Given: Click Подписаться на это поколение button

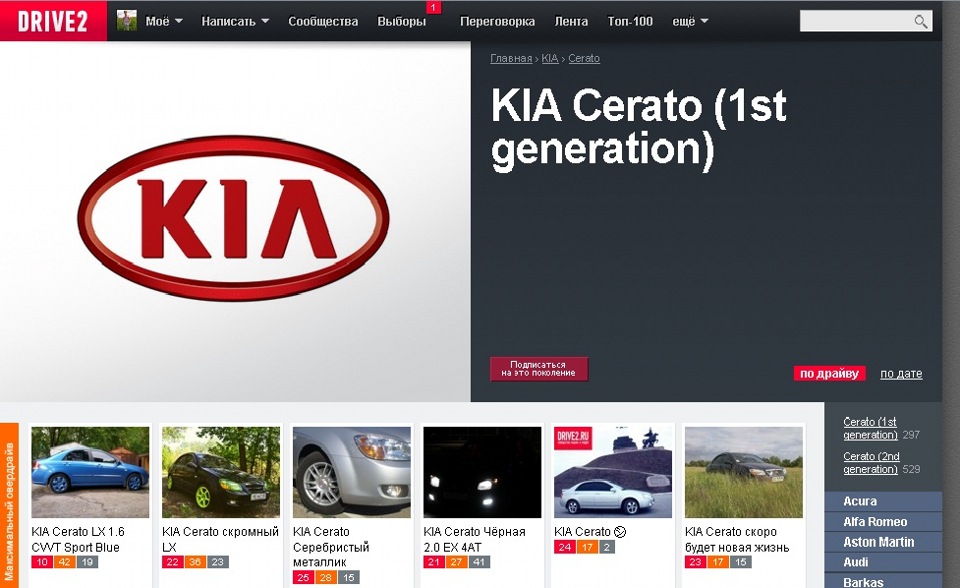Looking at the screenshot, I should click(x=539, y=369).
